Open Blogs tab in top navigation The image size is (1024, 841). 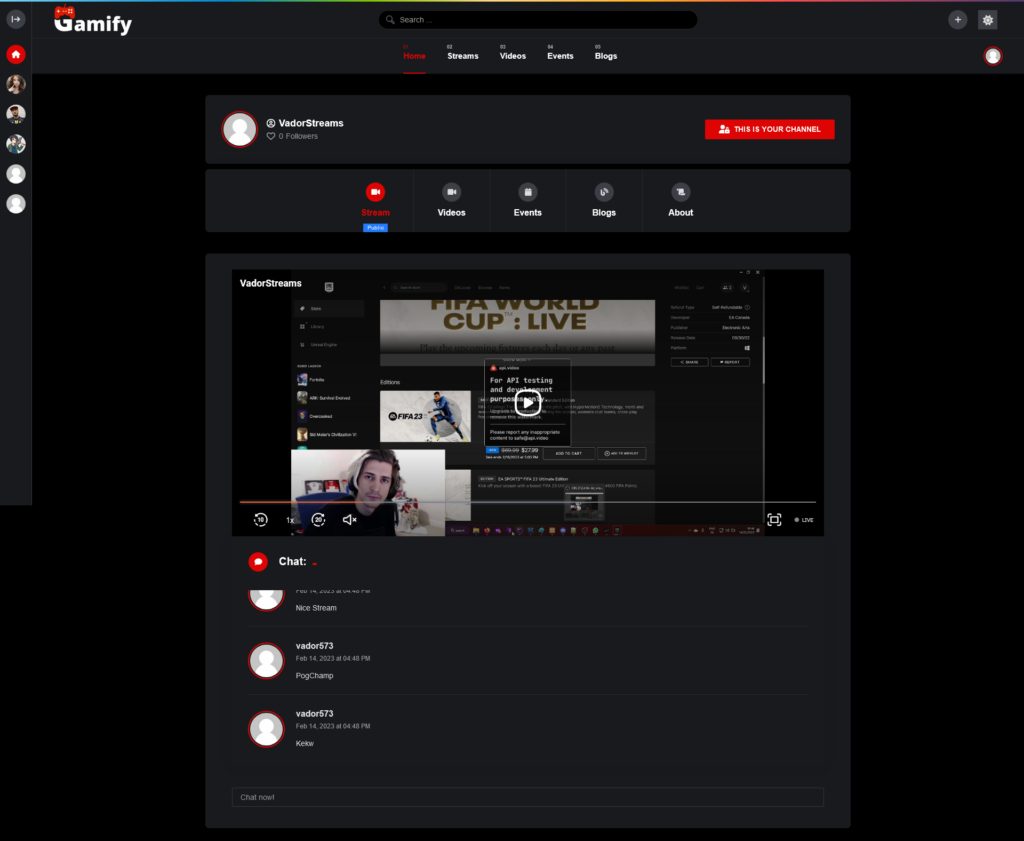coord(606,56)
